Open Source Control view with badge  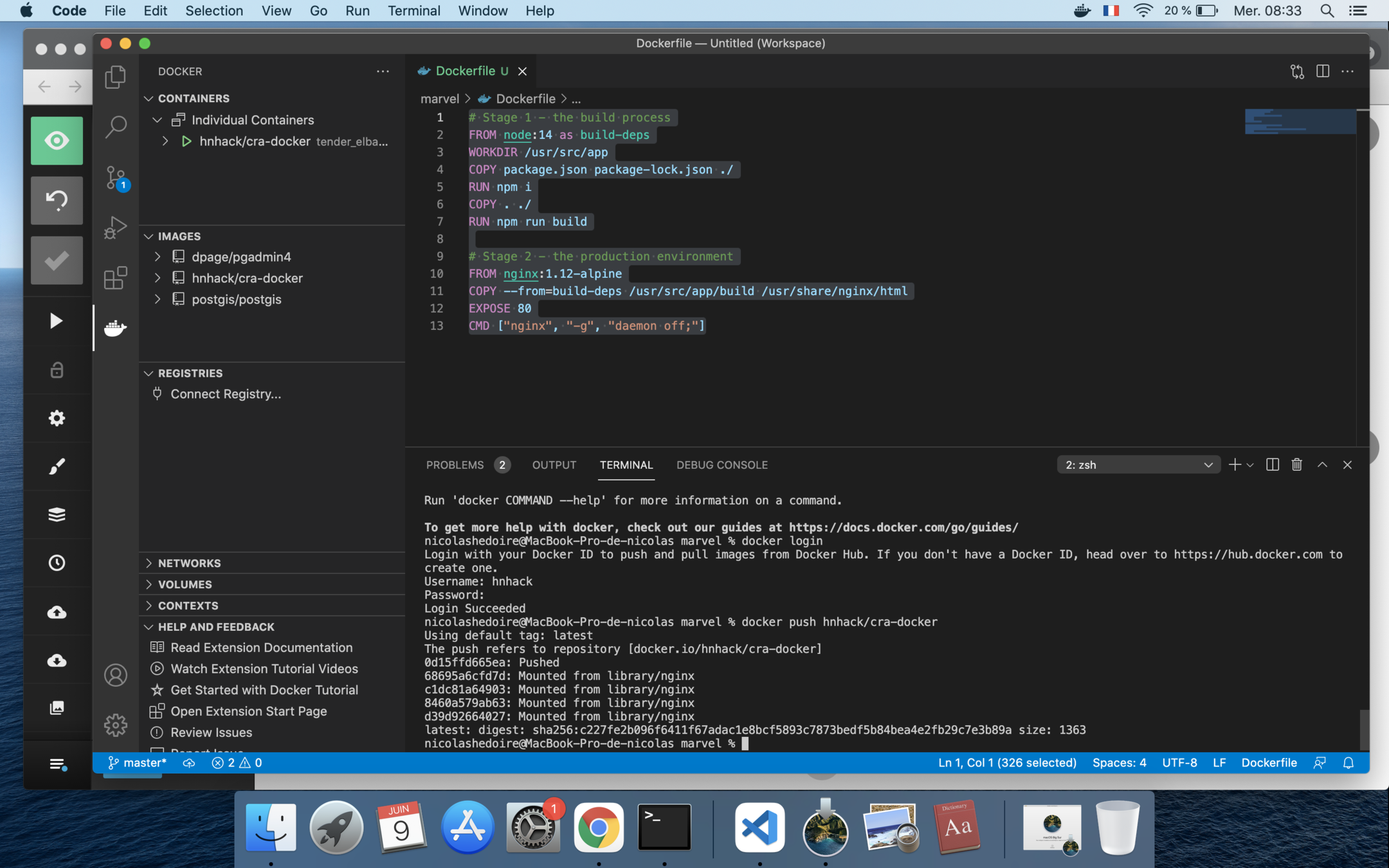[x=116, y=177]
